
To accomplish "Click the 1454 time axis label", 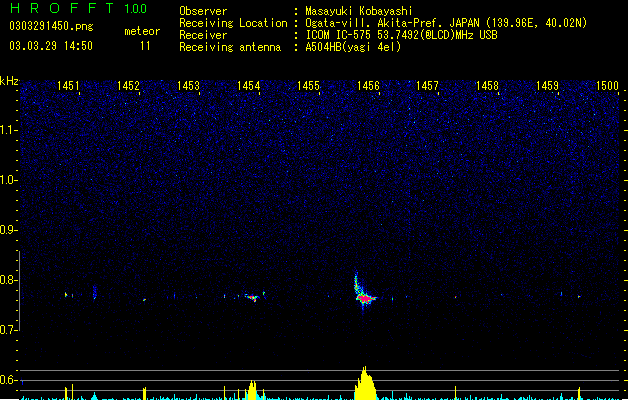I will pos(248,86).
